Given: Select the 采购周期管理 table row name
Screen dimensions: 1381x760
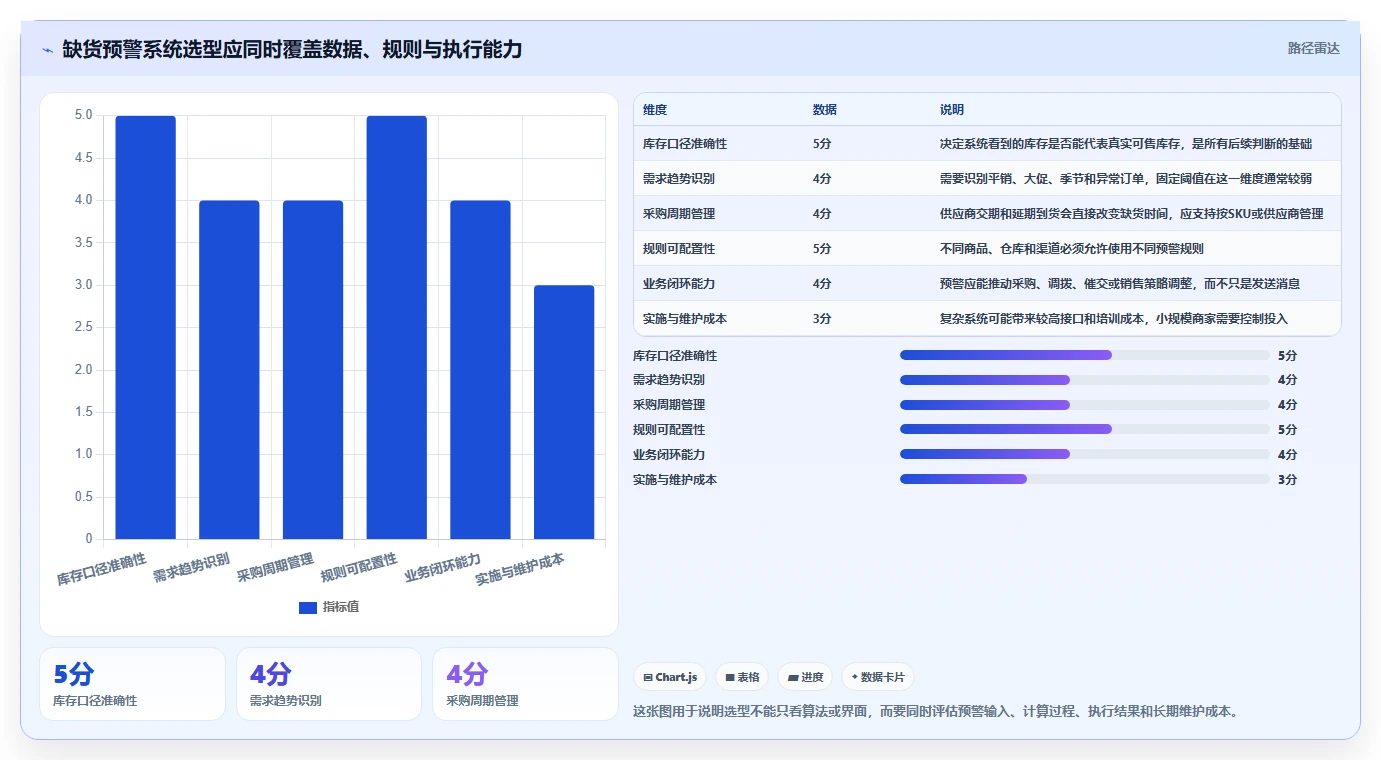Looking at the screenshot, I should click(x=679, y=214).
